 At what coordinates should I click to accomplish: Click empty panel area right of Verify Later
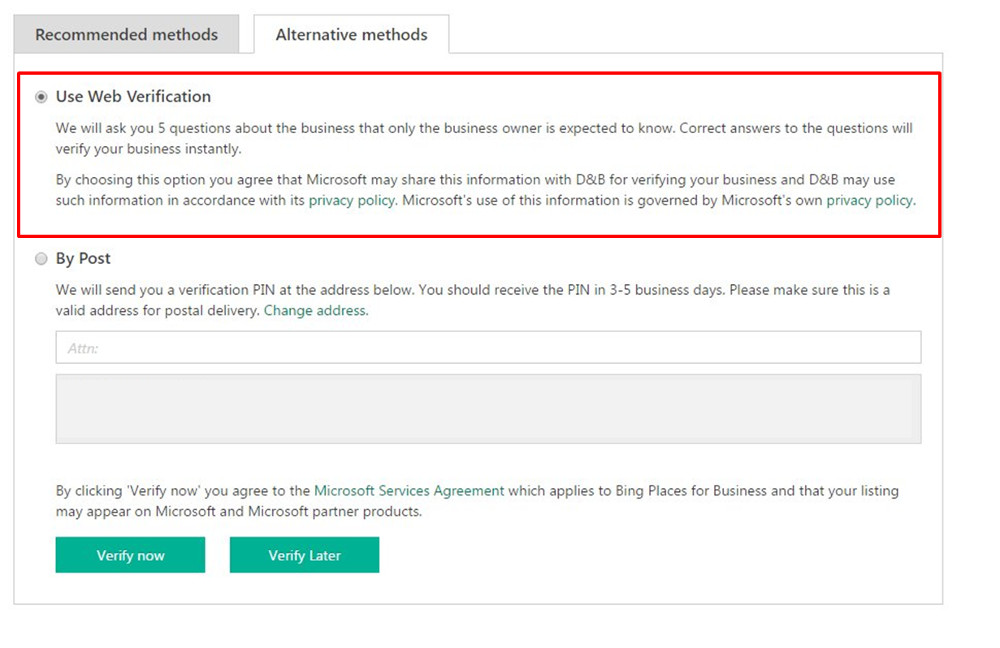[x=650, y=555]
